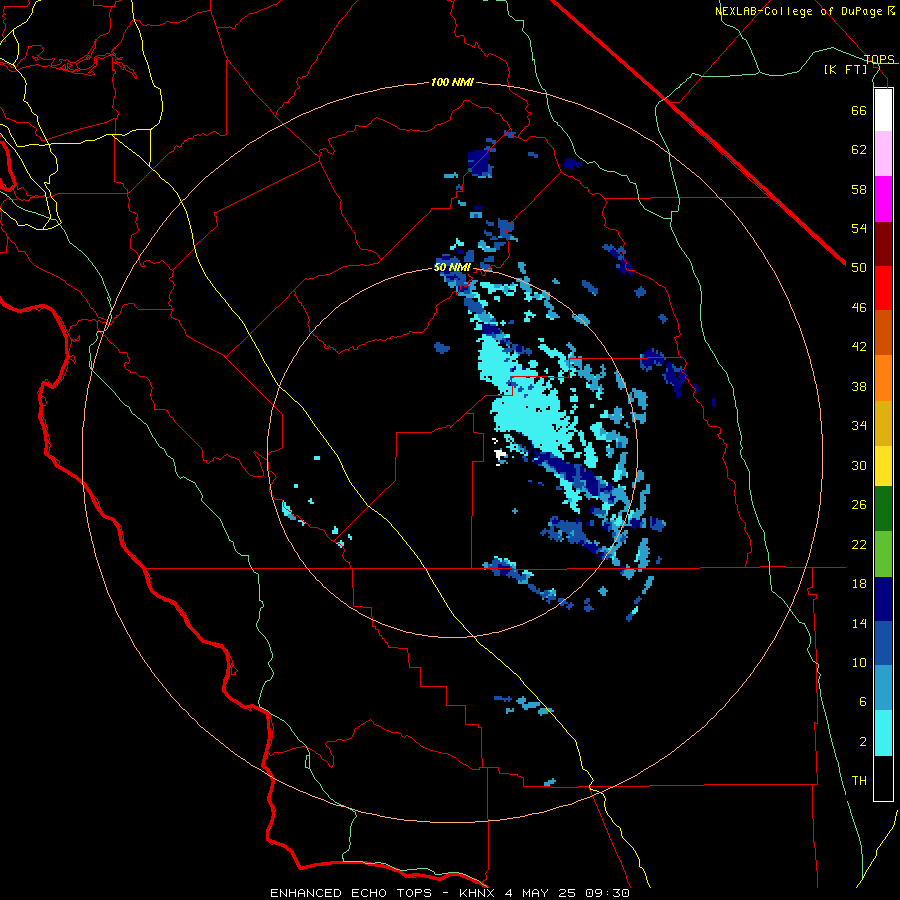Click the legend value 18
The image size is (900, 900).
click(x=859, y=584)
